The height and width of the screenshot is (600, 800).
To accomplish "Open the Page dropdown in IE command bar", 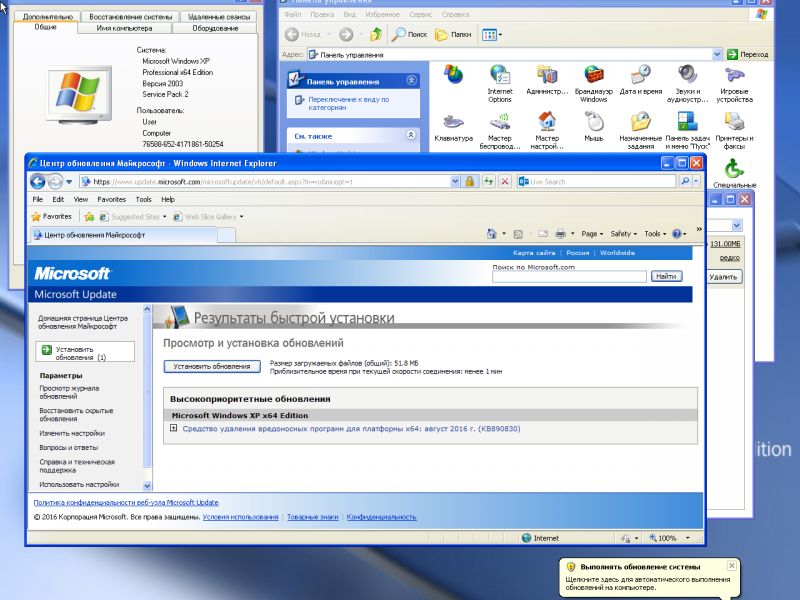I will coord(592,234).
